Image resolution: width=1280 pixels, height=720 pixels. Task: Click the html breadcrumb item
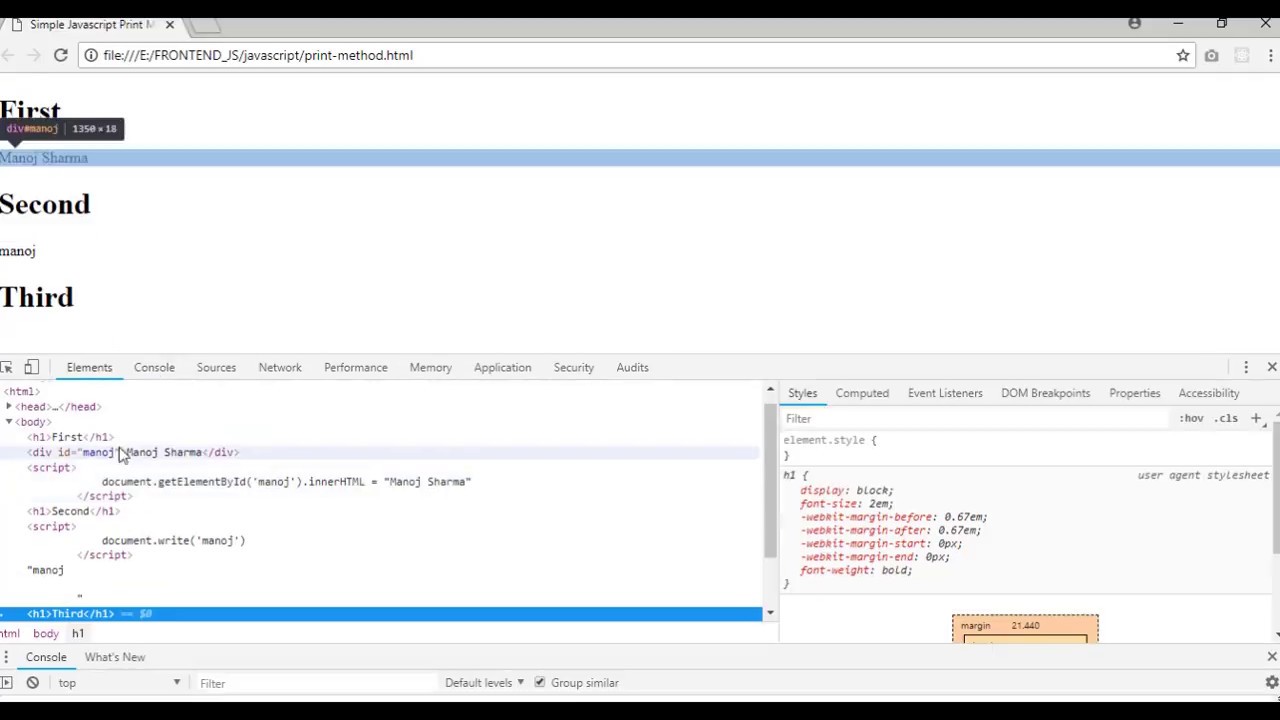click(x=10, y=633)
